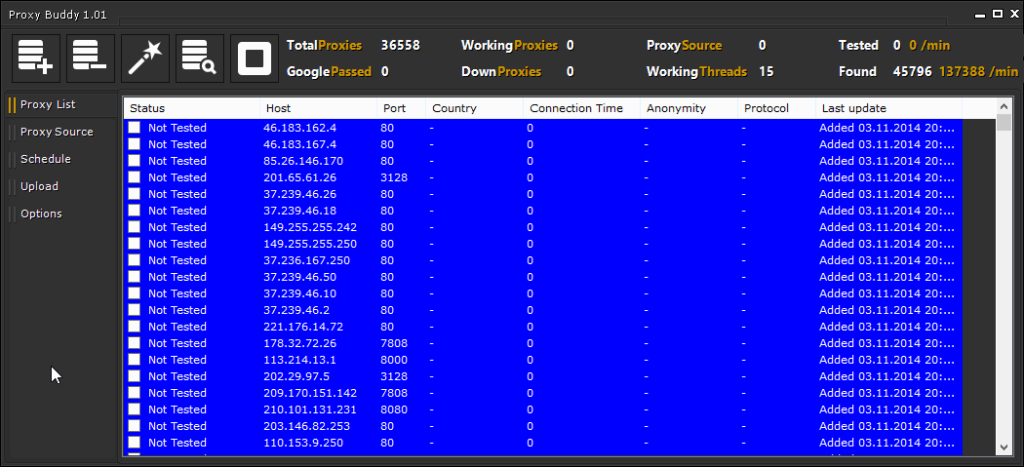Image resolution: width=1024 pixels, height=467 pixels.
Task: Click port 3128 of 201.65.61.26
Action: 394,178
